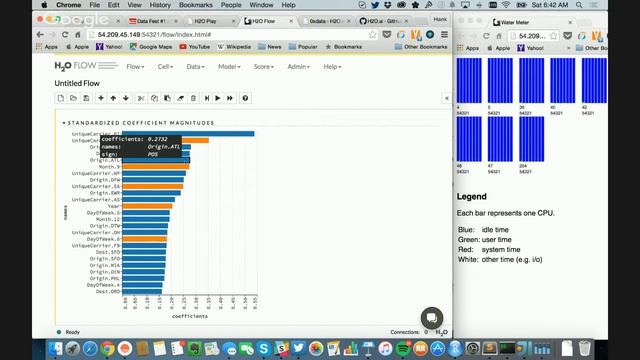This screenshot has height=360, width=640.
Task: Open the Data dropdown menu
Action: click(x=196, y=67)
